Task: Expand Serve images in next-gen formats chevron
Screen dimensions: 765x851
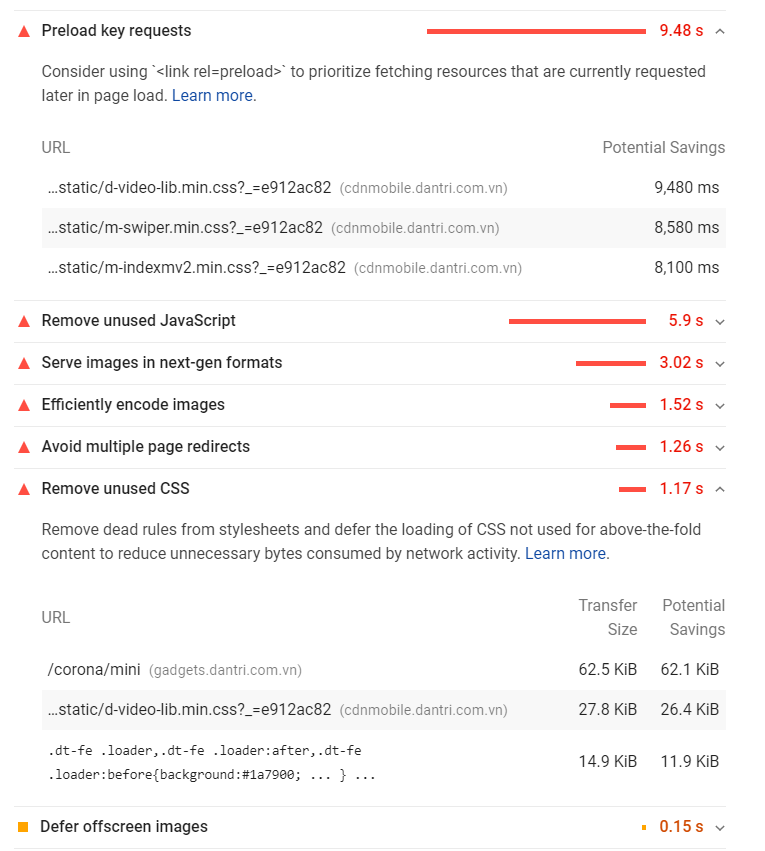Action: 720,363
